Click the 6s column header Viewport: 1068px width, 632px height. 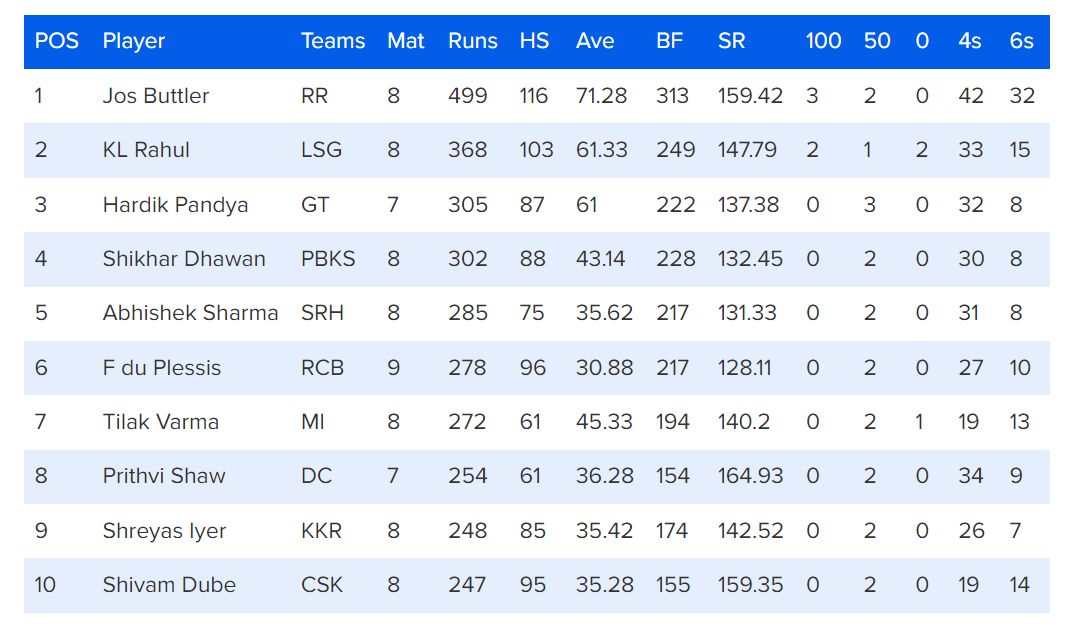click(1021, 42)
